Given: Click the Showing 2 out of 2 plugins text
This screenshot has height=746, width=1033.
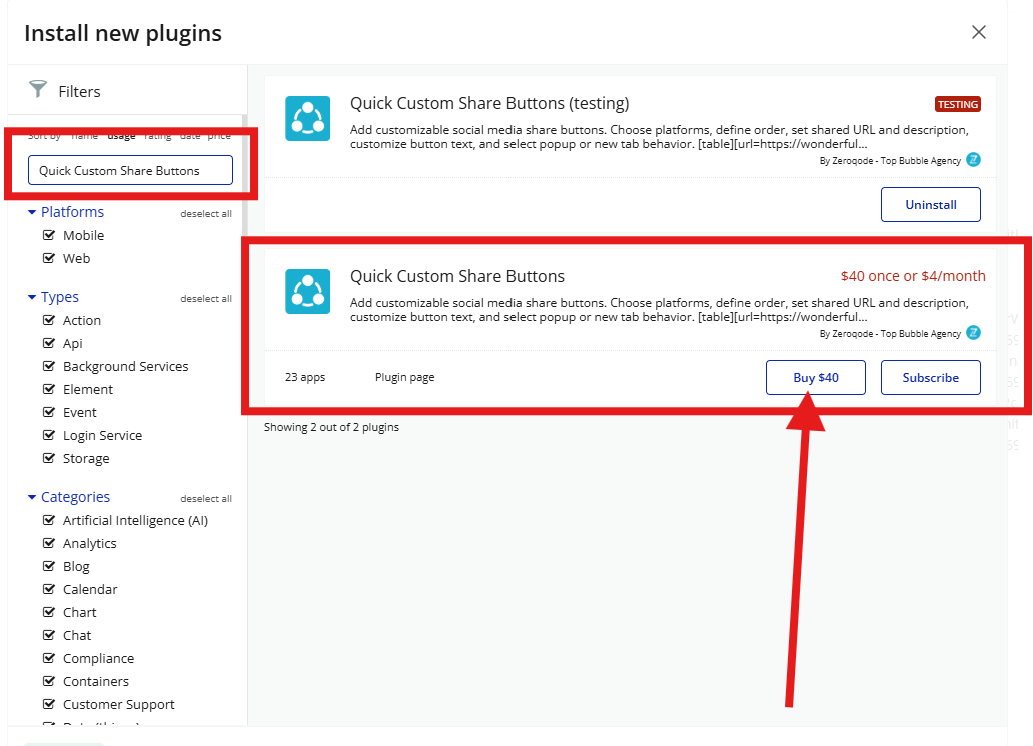Looking at the screenshot, I should [x=331, y=427].
